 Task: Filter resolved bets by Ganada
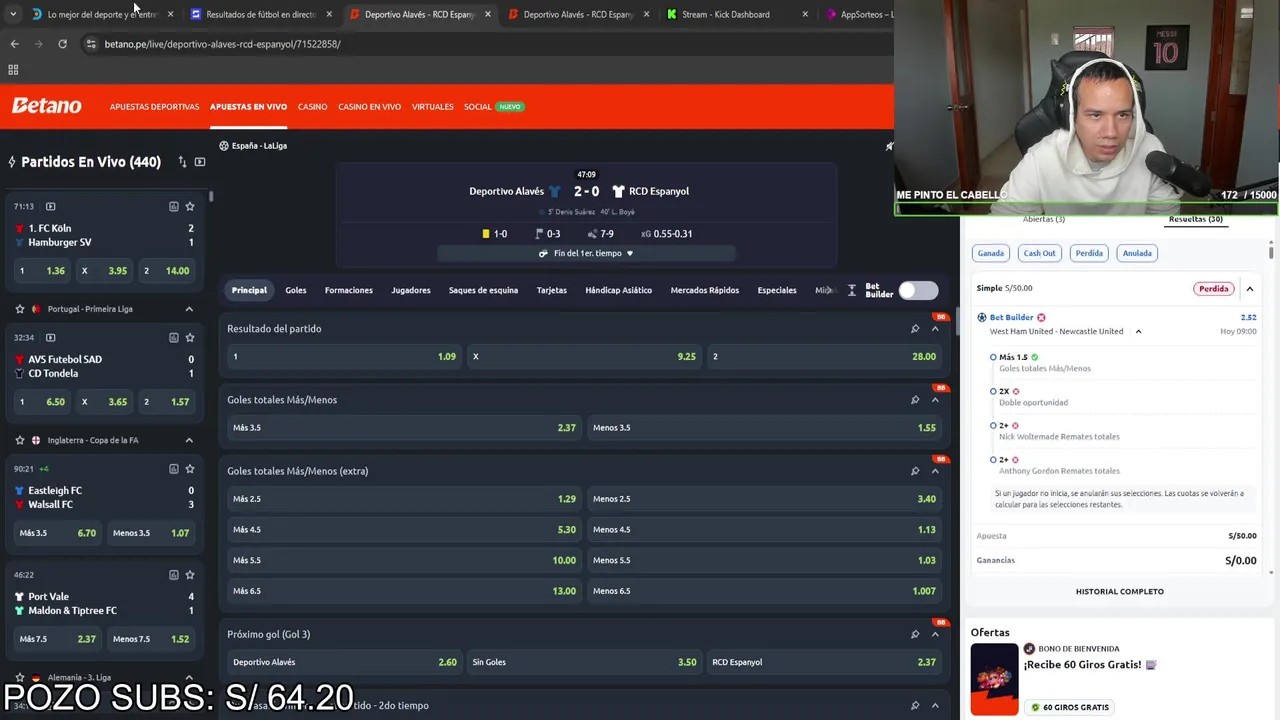click(x=991, y=253)
